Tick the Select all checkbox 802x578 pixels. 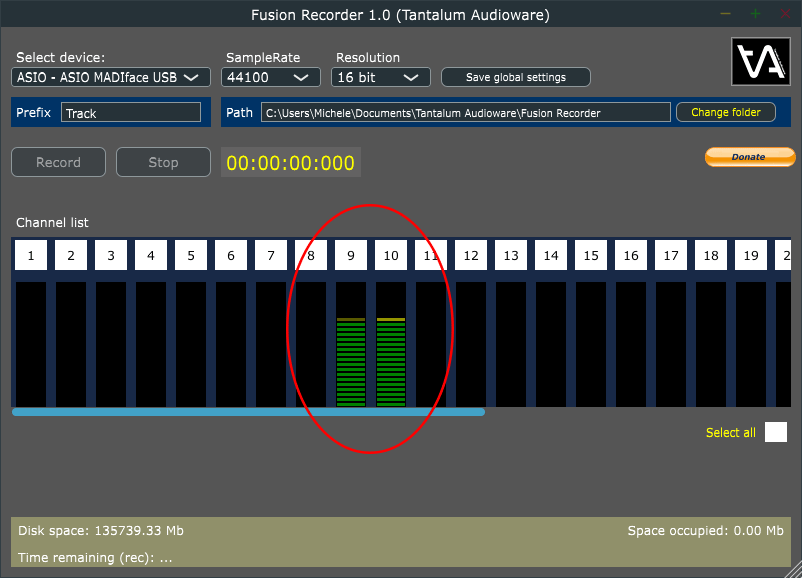776,432
